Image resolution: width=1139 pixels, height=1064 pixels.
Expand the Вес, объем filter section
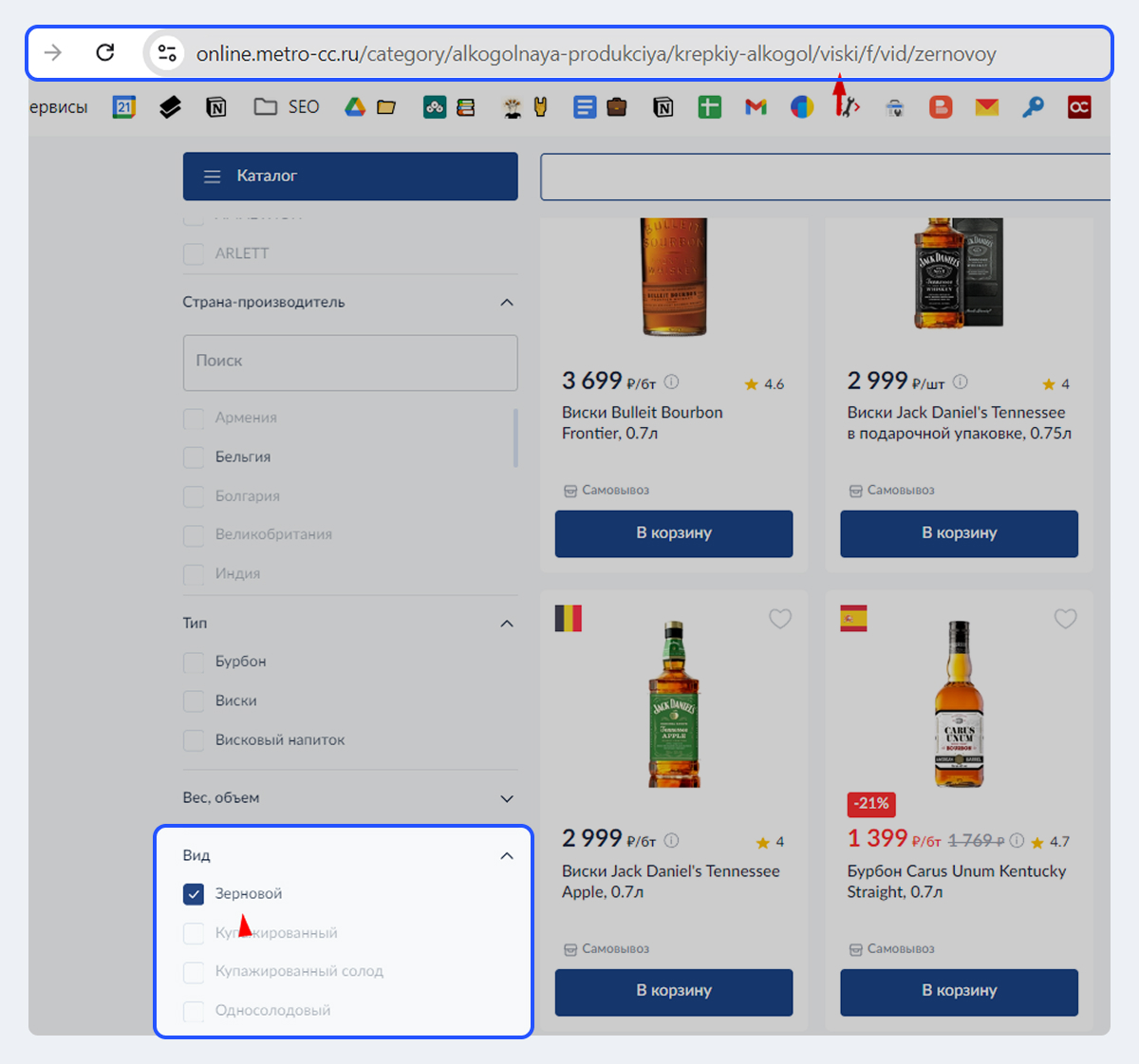click(507, 798)
